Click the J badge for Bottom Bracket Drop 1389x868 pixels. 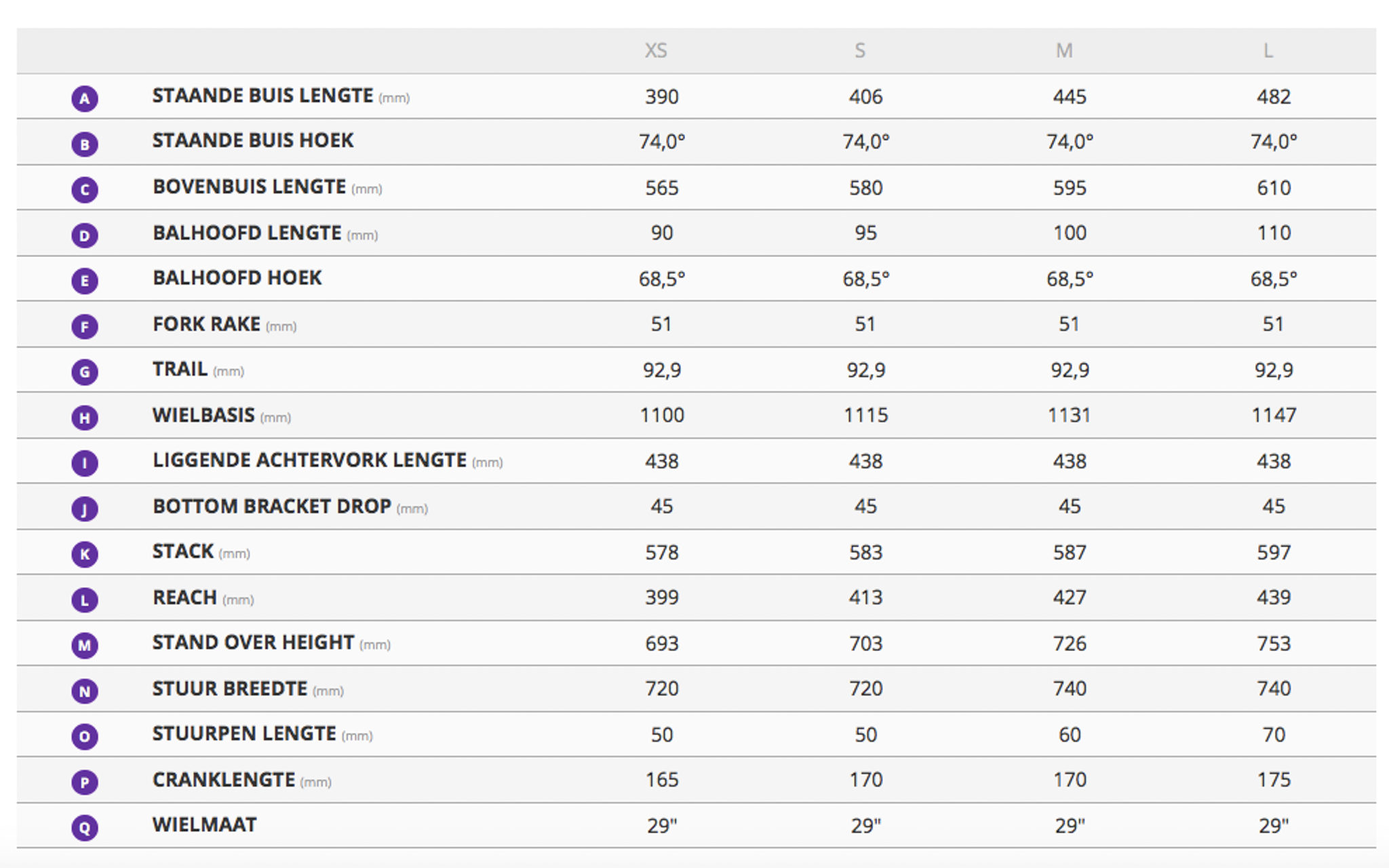pos(85,508)
